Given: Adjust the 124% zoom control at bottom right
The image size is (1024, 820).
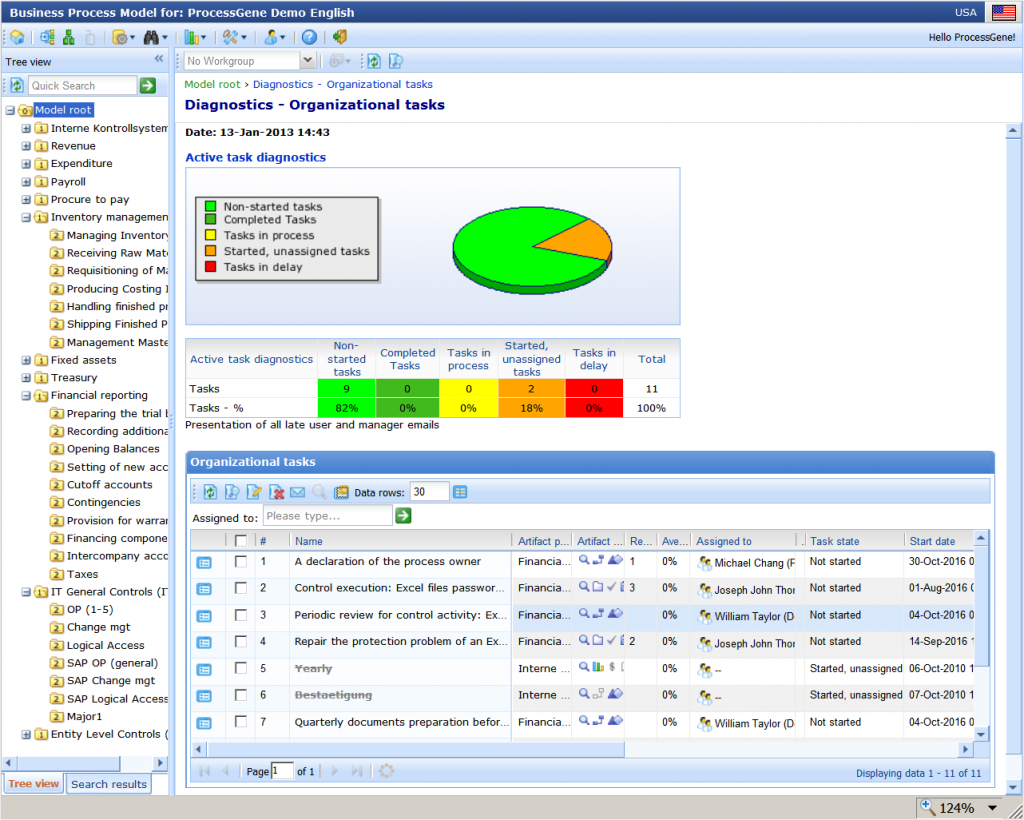Looking at the screenshot, I should [x=959, y=807].
